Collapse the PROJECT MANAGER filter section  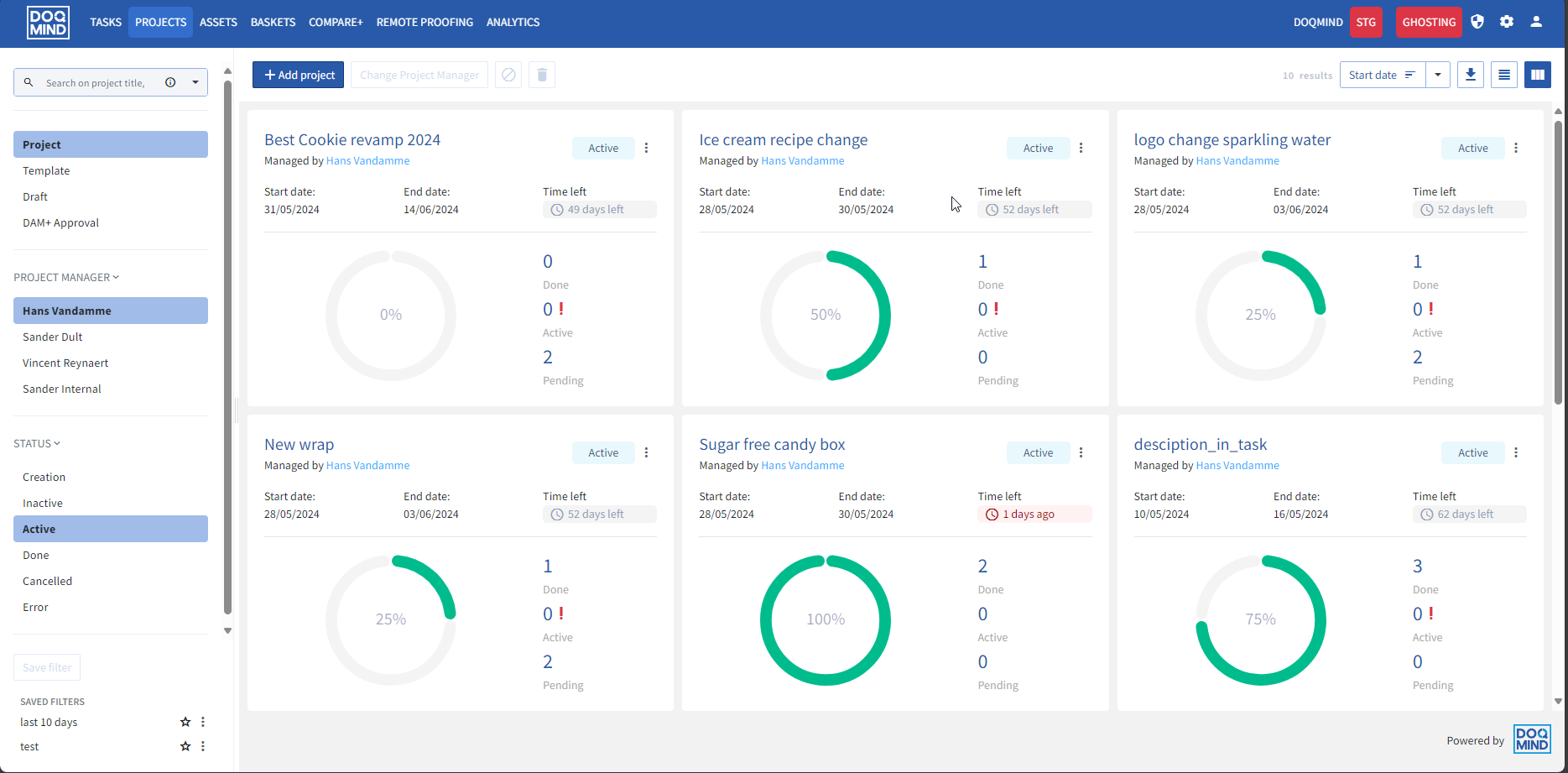coord(66,277)
